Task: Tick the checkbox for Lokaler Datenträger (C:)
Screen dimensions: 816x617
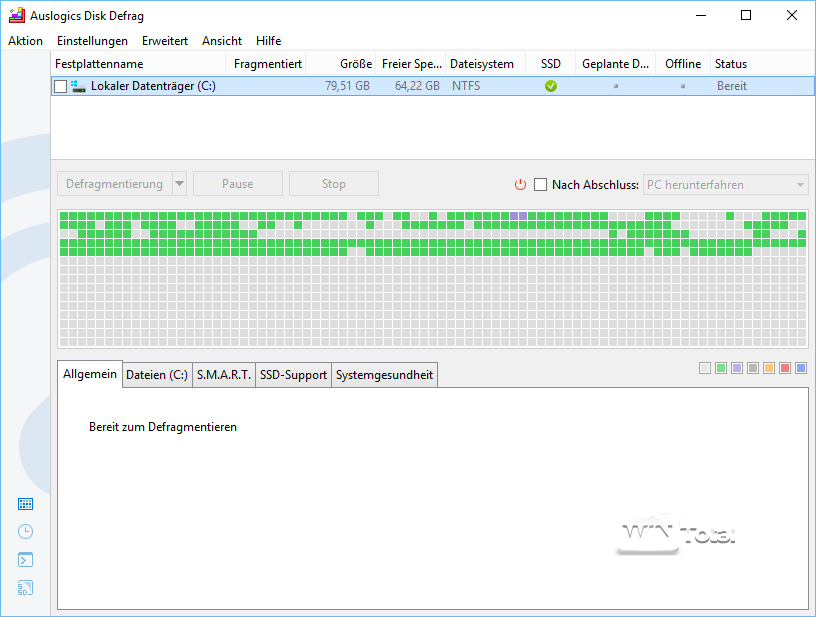Action: click(x=60, y=86)
